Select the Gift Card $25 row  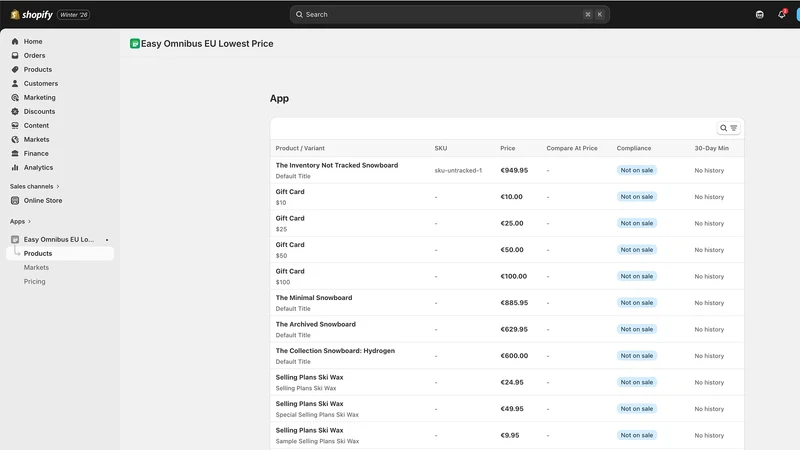(x=507, y=223)
